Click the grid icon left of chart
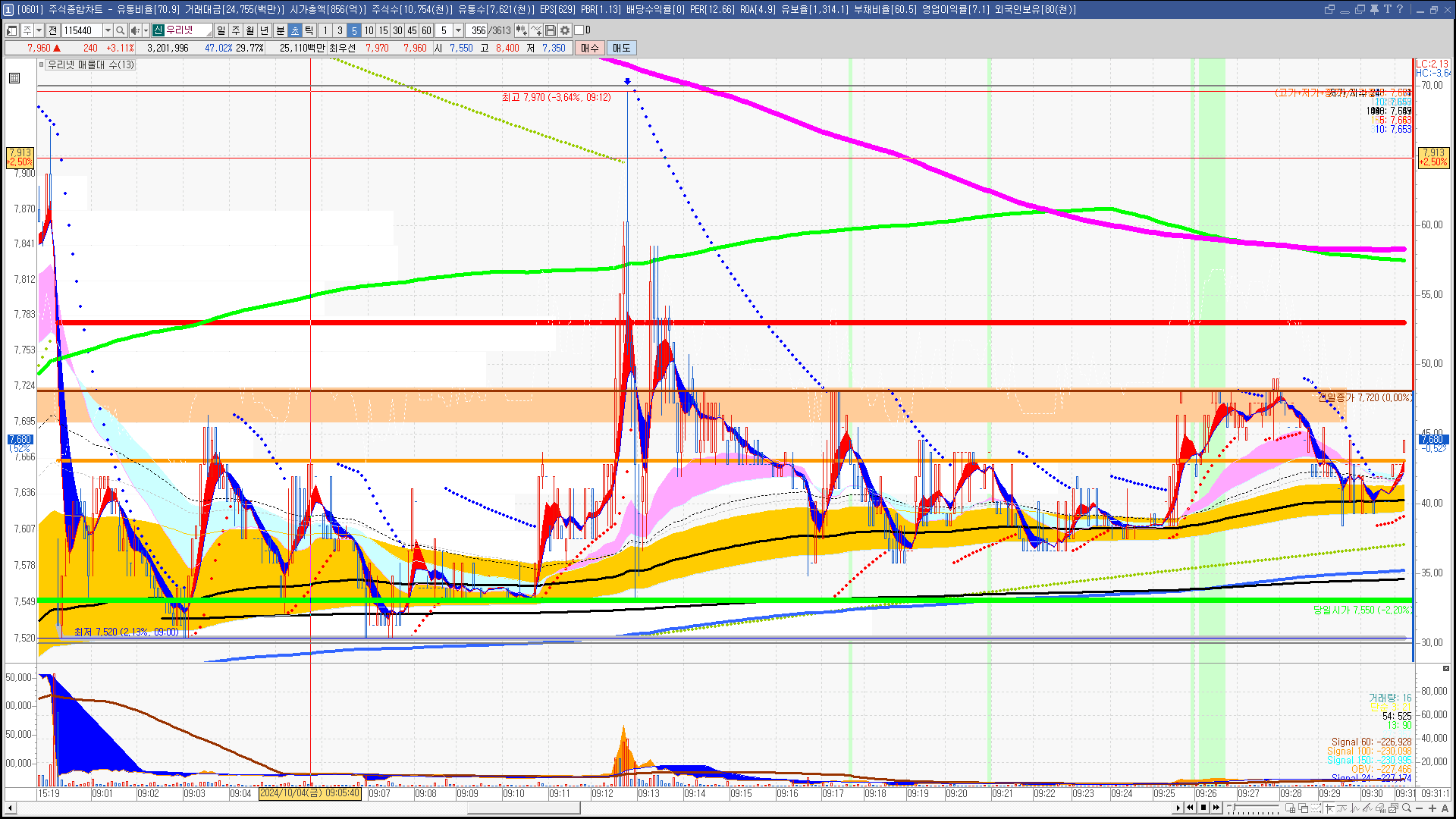The height and width of the screenshot is (819, 1456). (14, 78)
